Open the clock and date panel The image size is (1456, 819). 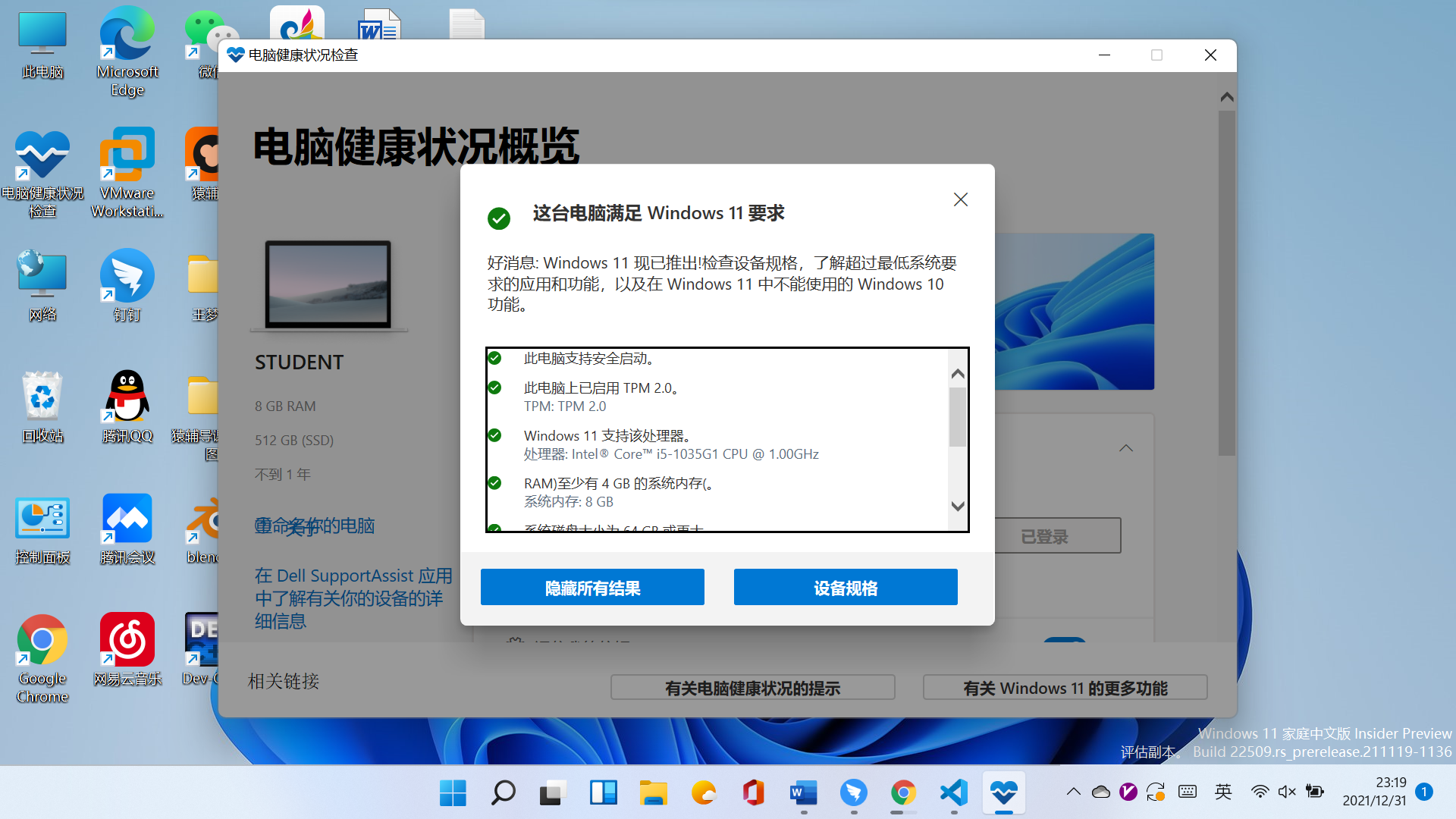coord(1374,791)
